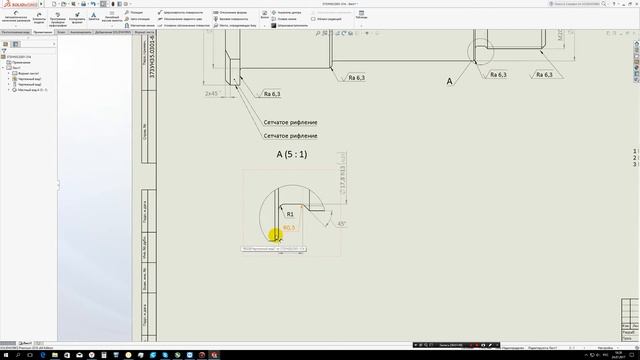Insert Geometric Tolerance (Отклонение формы)
The width and height of the screenshot is (640, 360).
point(230,13)
